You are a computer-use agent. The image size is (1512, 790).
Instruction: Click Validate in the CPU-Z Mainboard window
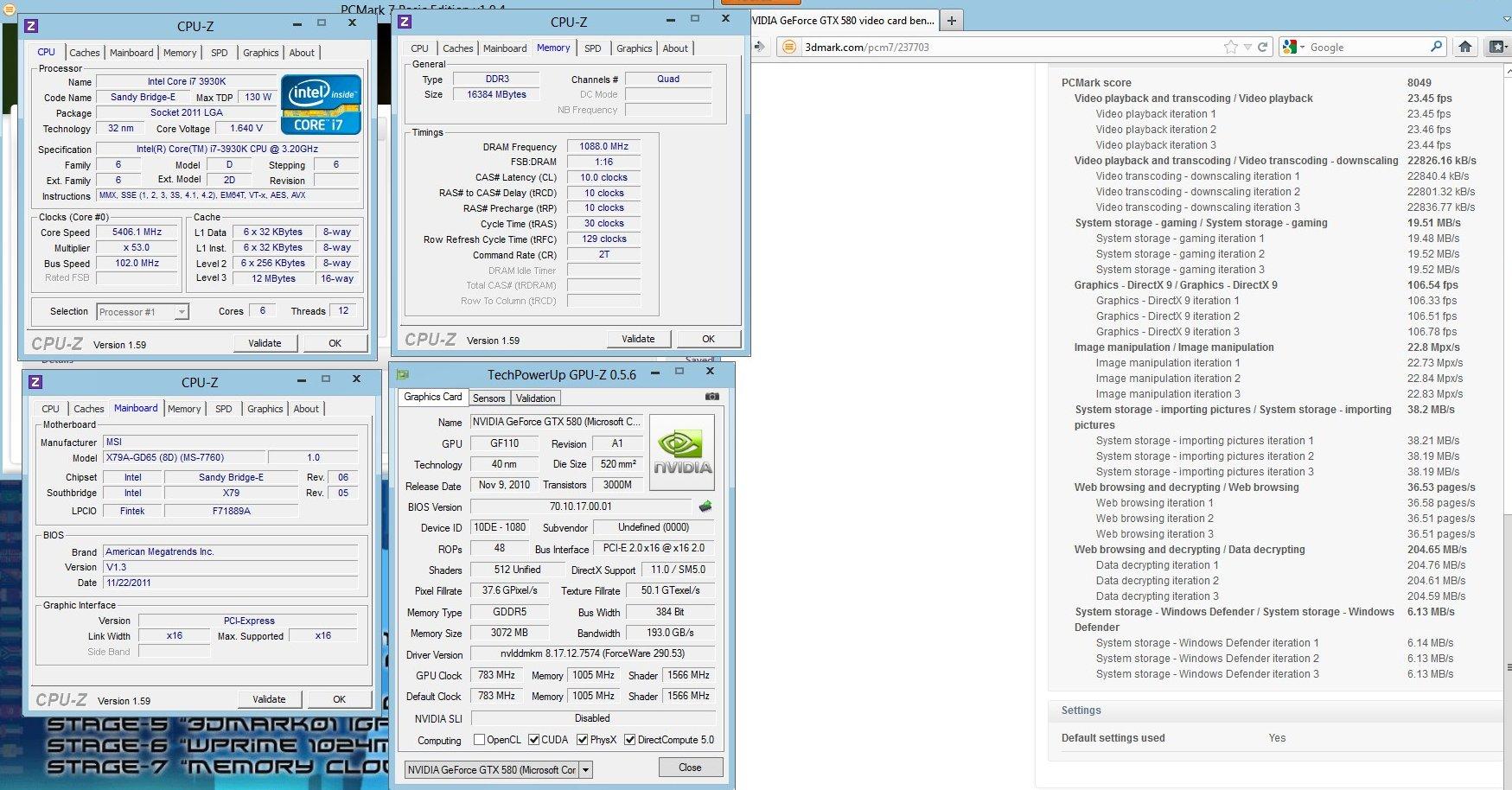tap(269, 699)
